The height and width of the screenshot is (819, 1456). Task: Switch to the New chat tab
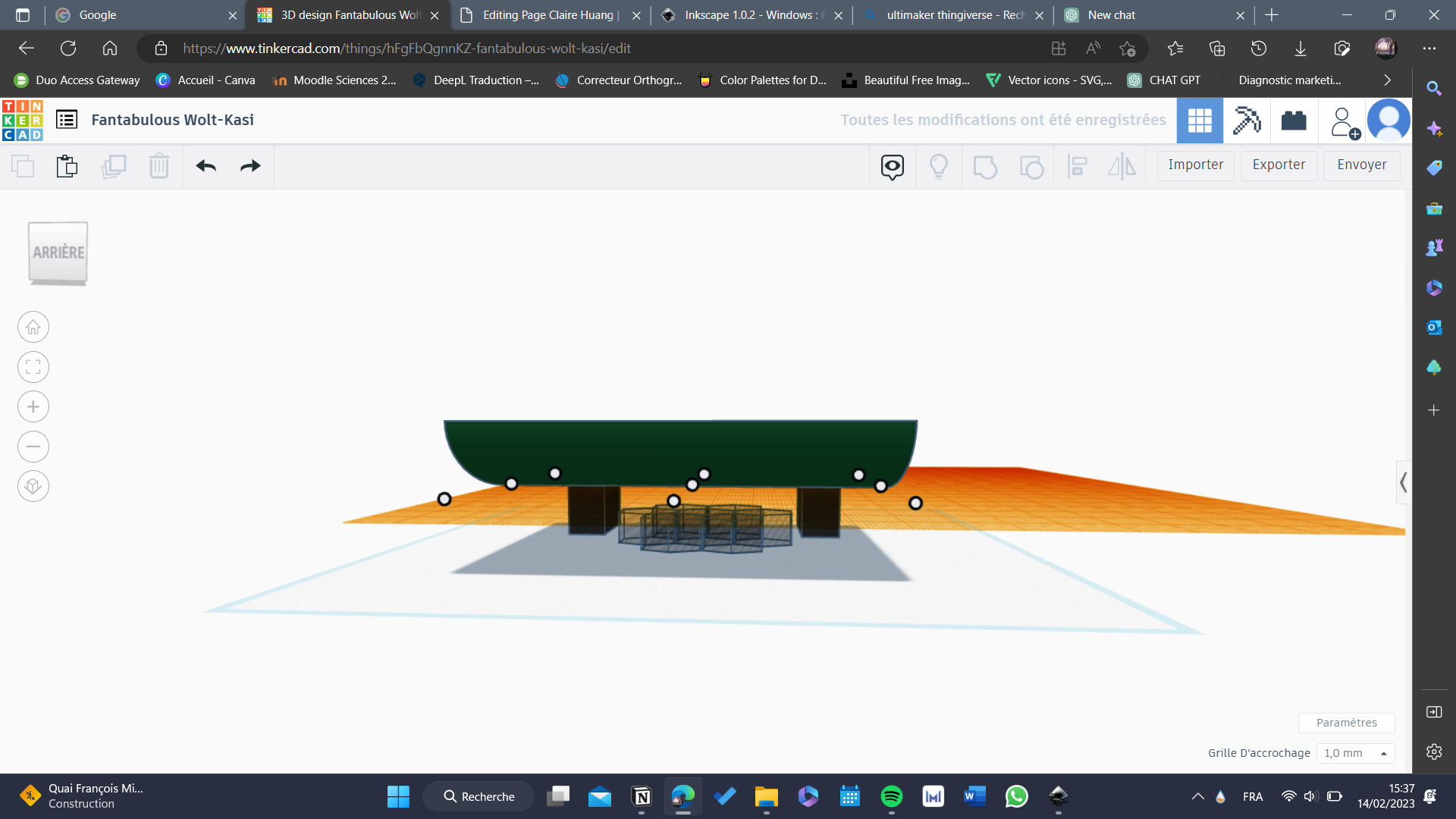pyautogui.click(x=1154, y=15)
